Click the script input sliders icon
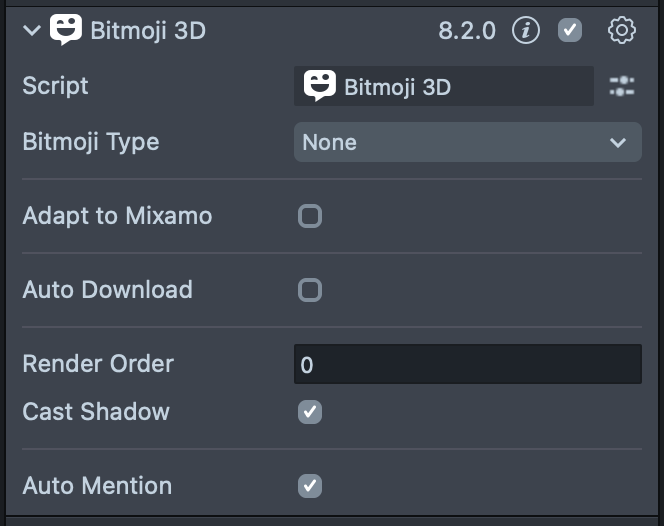Screen dimensions: 664x526 (x=622, y=87)
